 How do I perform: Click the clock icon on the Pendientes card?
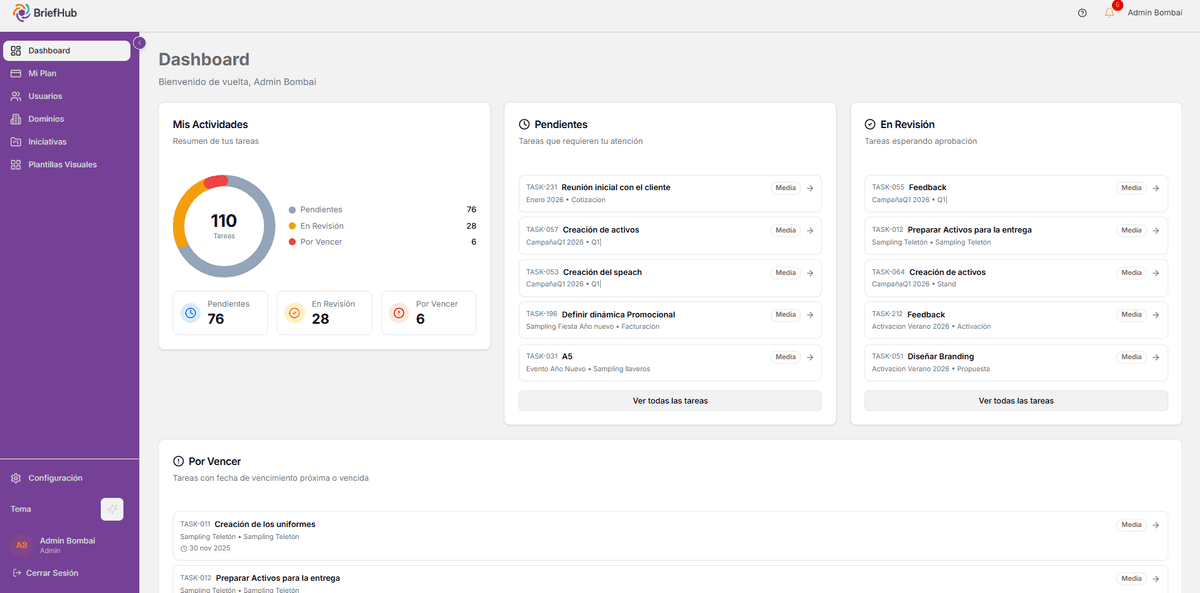click(525, 124)
